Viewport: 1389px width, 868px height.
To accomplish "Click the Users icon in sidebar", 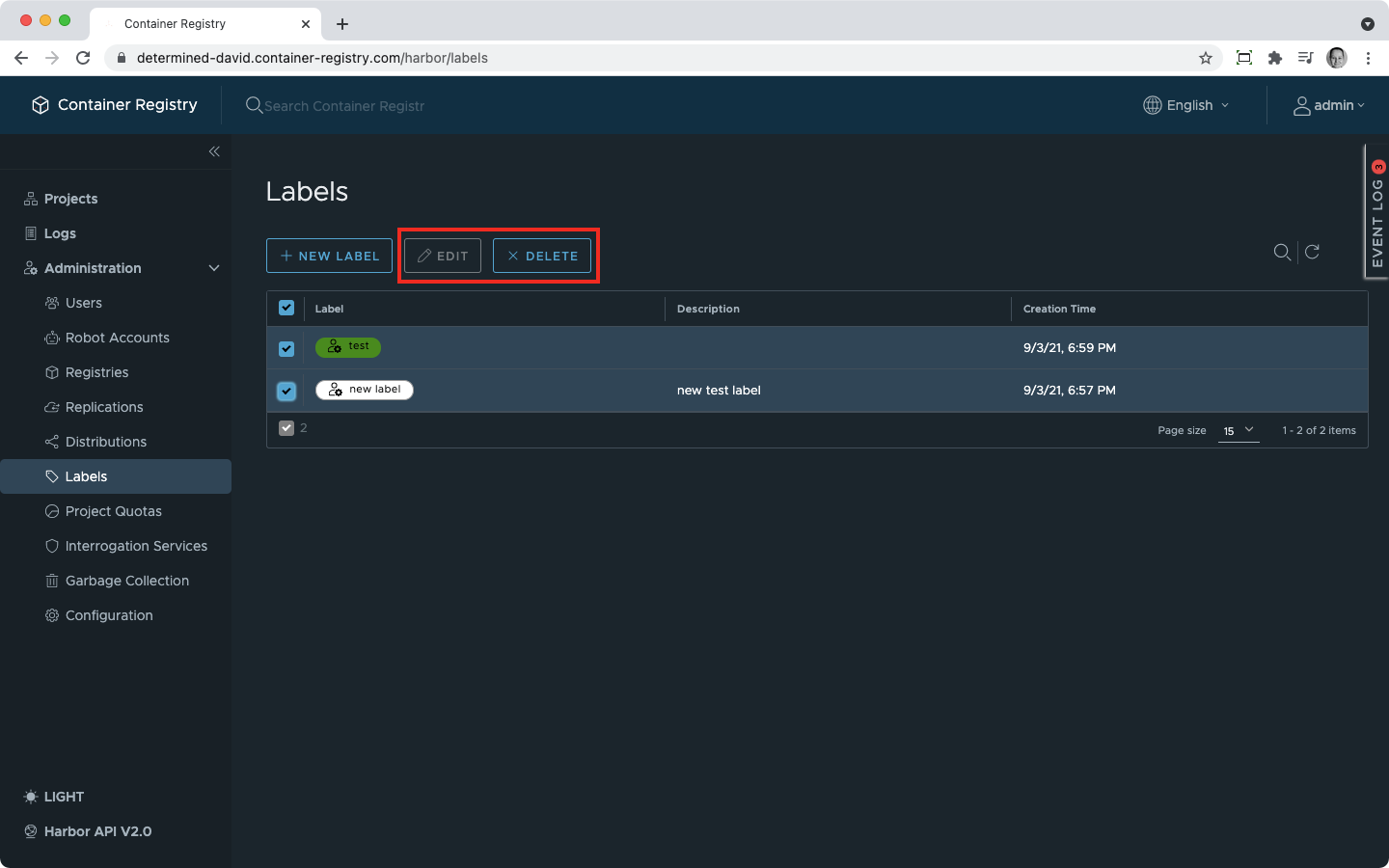I will [x=52, y=303].
